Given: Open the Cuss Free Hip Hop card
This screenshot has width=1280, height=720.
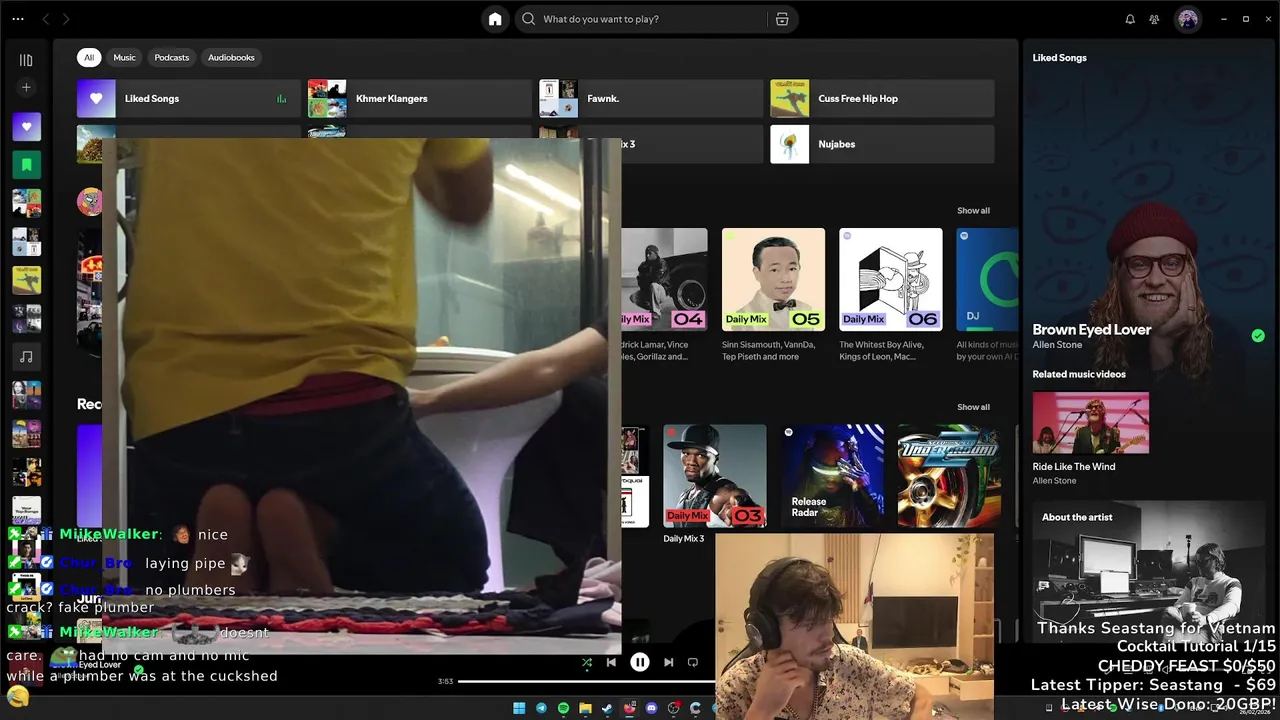Looking at the screenshot, I should pyautogui.click(x=882, y=99).
